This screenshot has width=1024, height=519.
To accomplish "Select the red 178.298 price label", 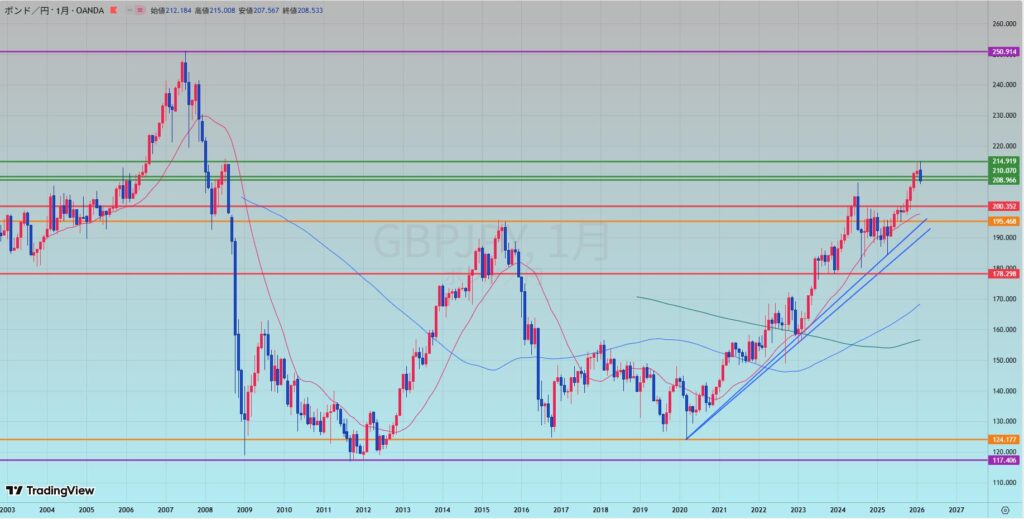I will 1003,273.
